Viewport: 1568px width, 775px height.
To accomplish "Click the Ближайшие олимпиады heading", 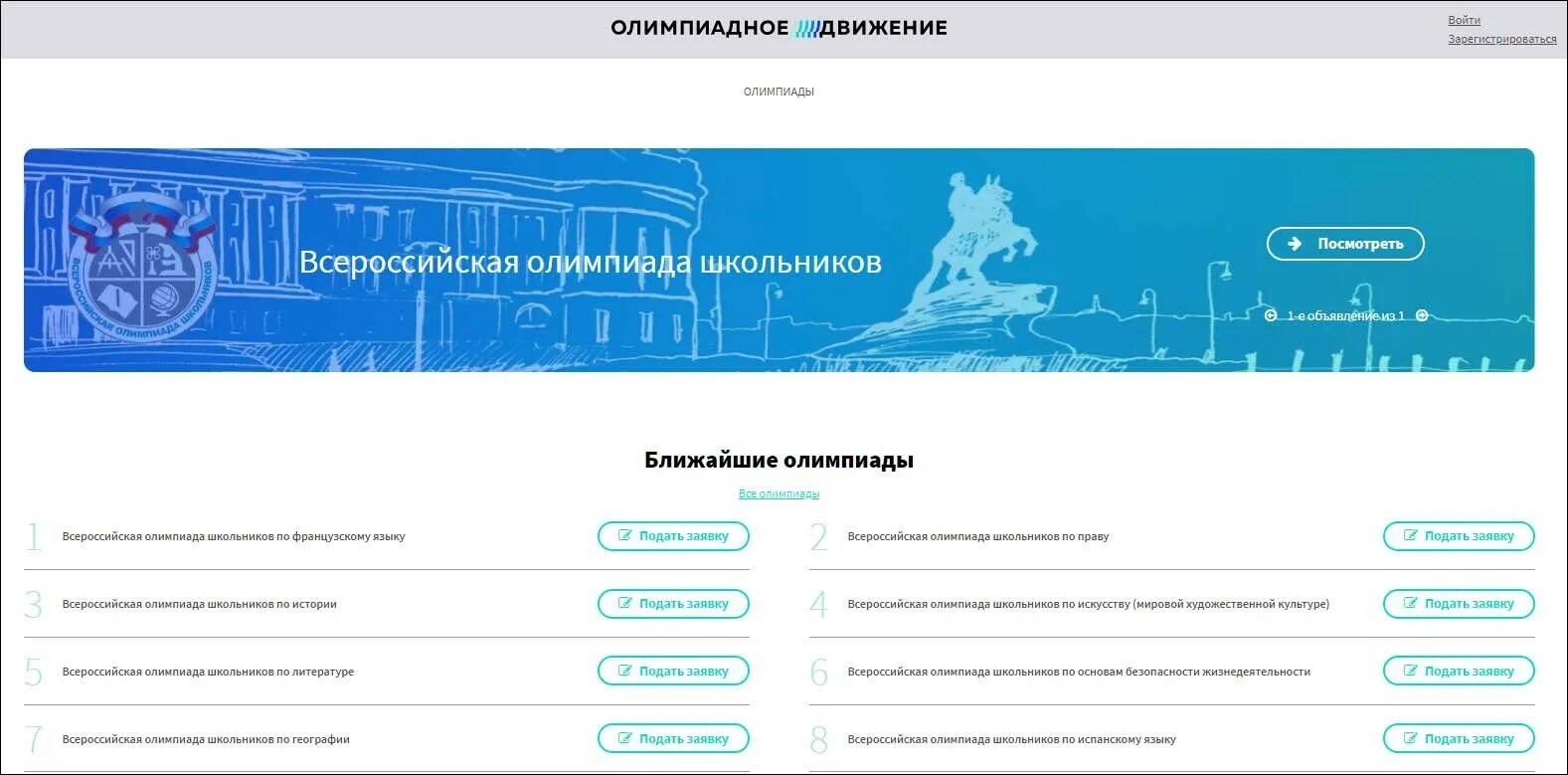I will coord(779,461).
